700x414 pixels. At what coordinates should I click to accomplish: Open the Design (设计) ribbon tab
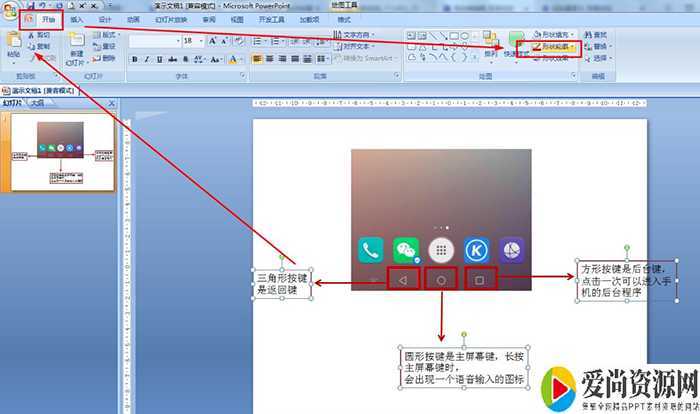(x=105, y=19)
